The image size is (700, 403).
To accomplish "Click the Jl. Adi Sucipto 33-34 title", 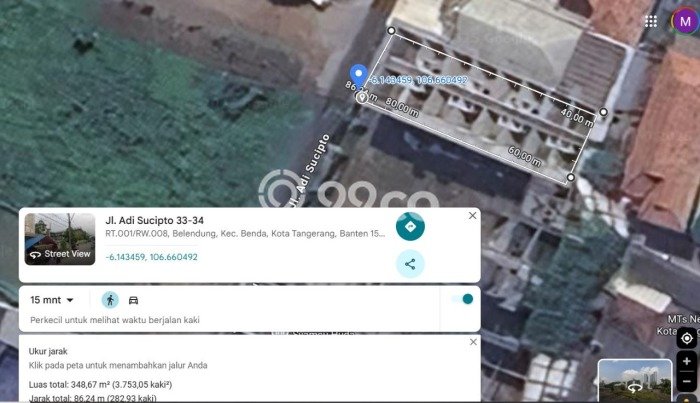I will [x=154, y=220].
